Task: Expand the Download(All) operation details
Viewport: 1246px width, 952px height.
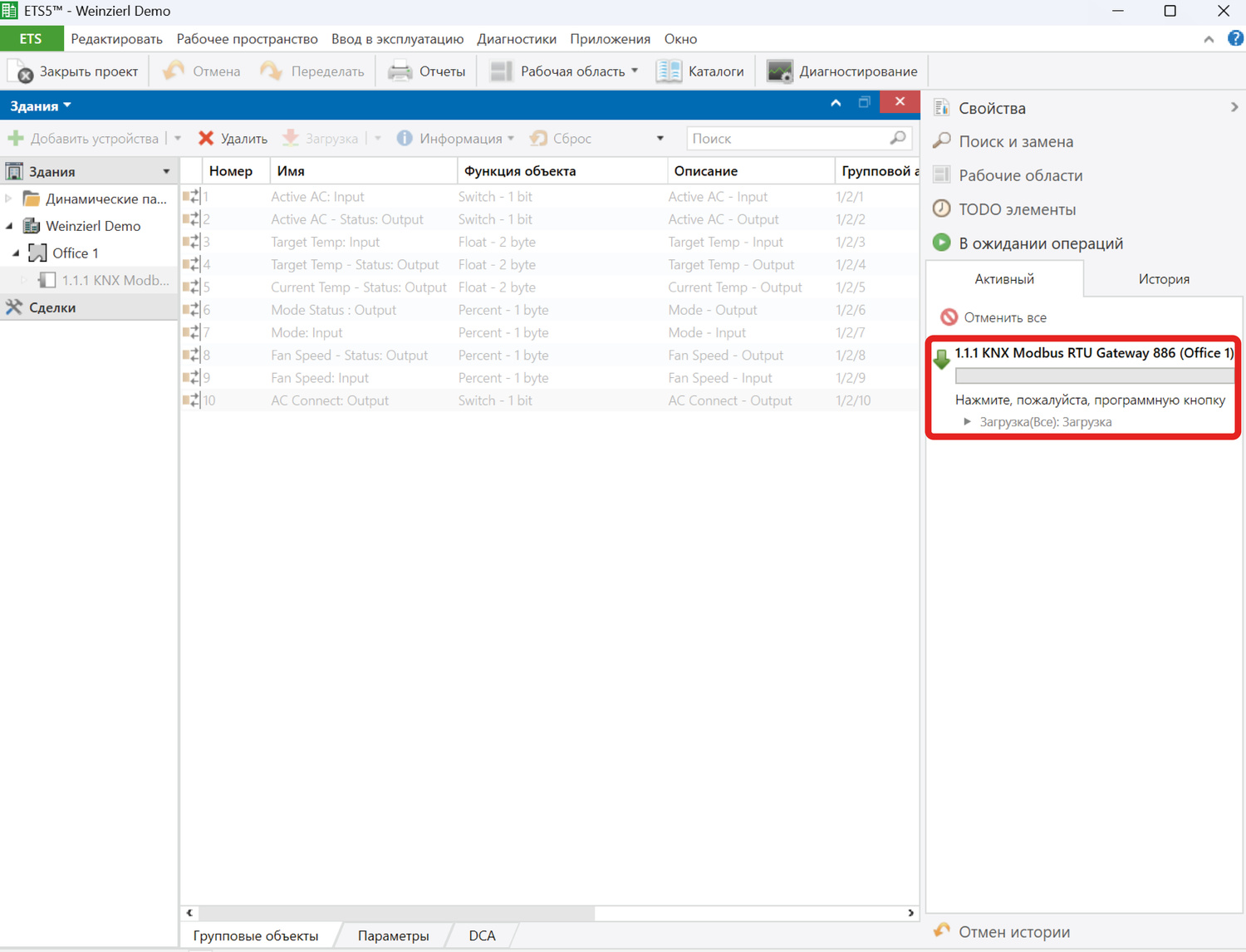Action: (967, 422)
